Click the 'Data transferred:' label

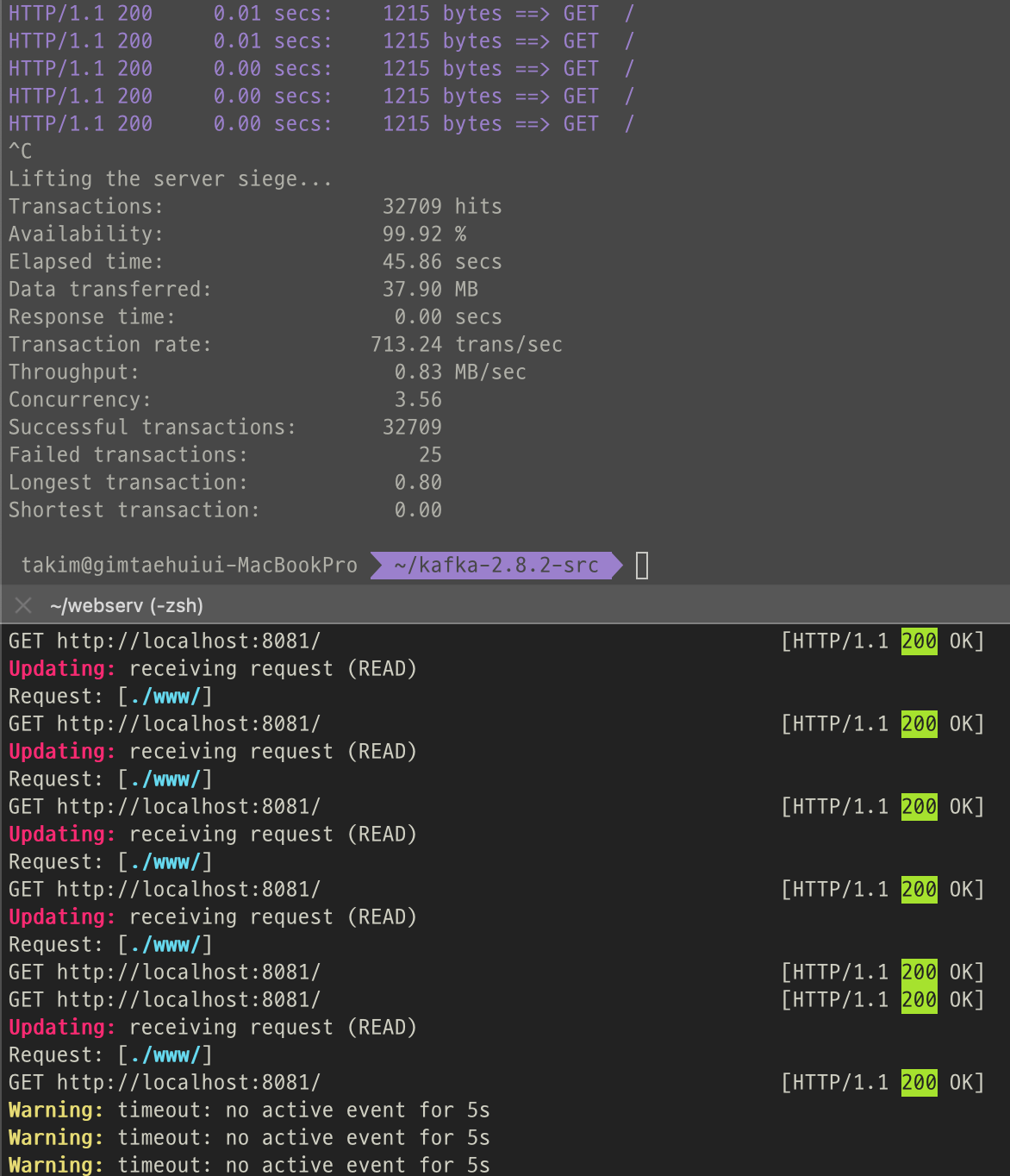(x=109, y=290)
